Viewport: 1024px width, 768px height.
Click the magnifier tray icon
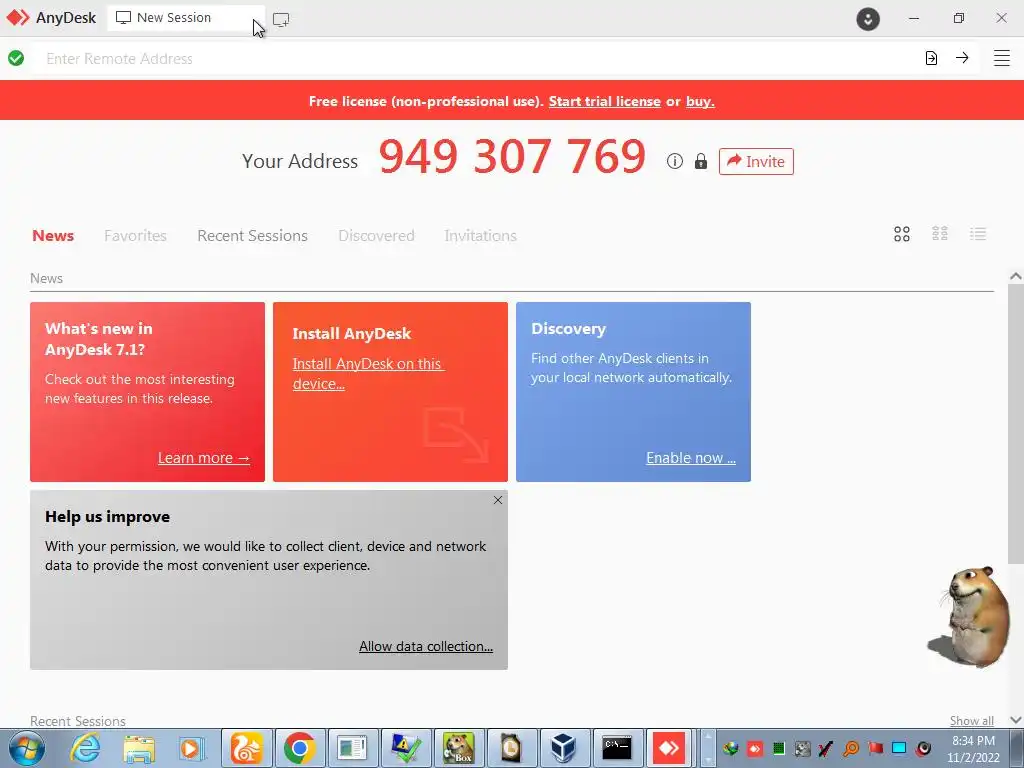pos(851,748)
